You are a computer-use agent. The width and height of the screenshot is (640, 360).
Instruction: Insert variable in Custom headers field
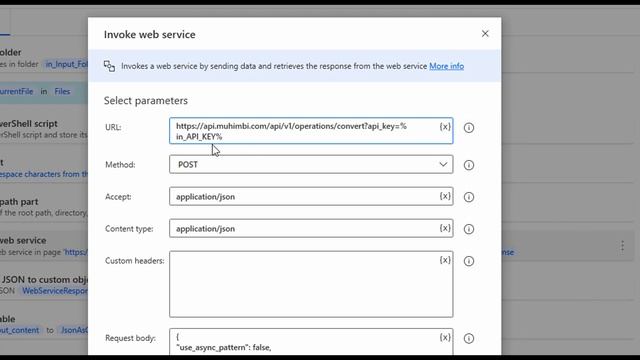(444, 260)
